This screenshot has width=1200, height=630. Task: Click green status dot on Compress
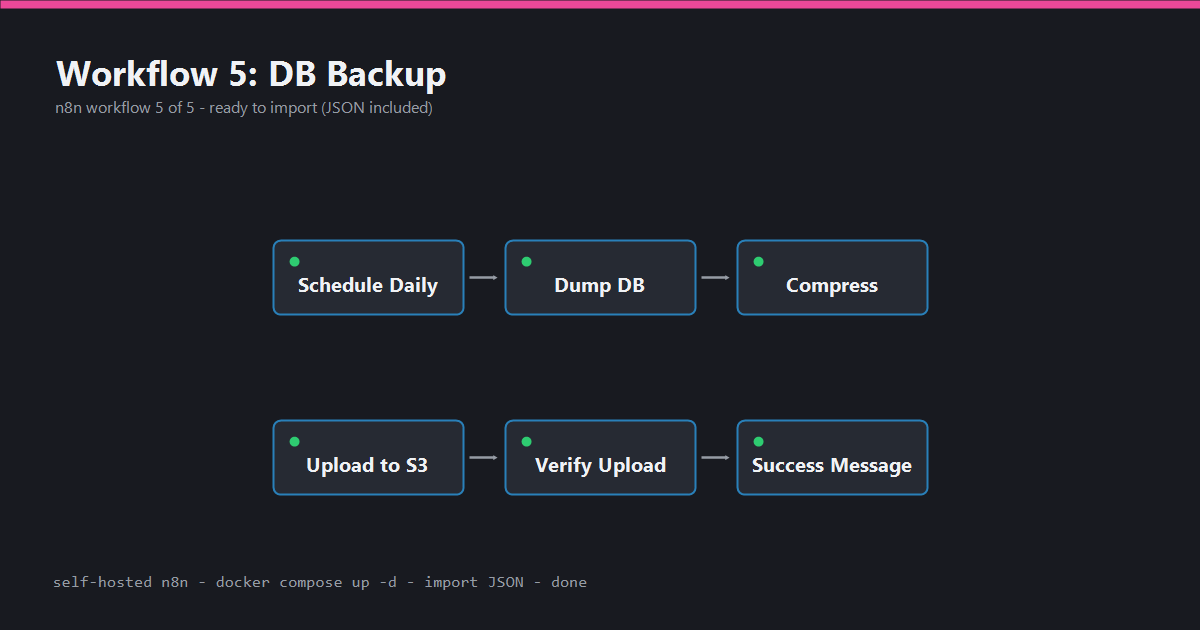tap(758, 261)
